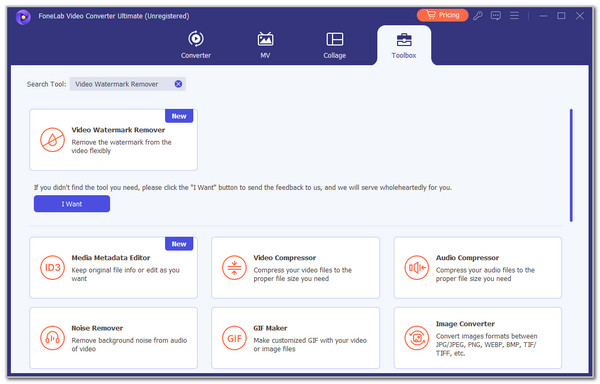Viewport: 600px width, 384px height.
Task: Open the feedback chat icon
Action: pos(496,16)
